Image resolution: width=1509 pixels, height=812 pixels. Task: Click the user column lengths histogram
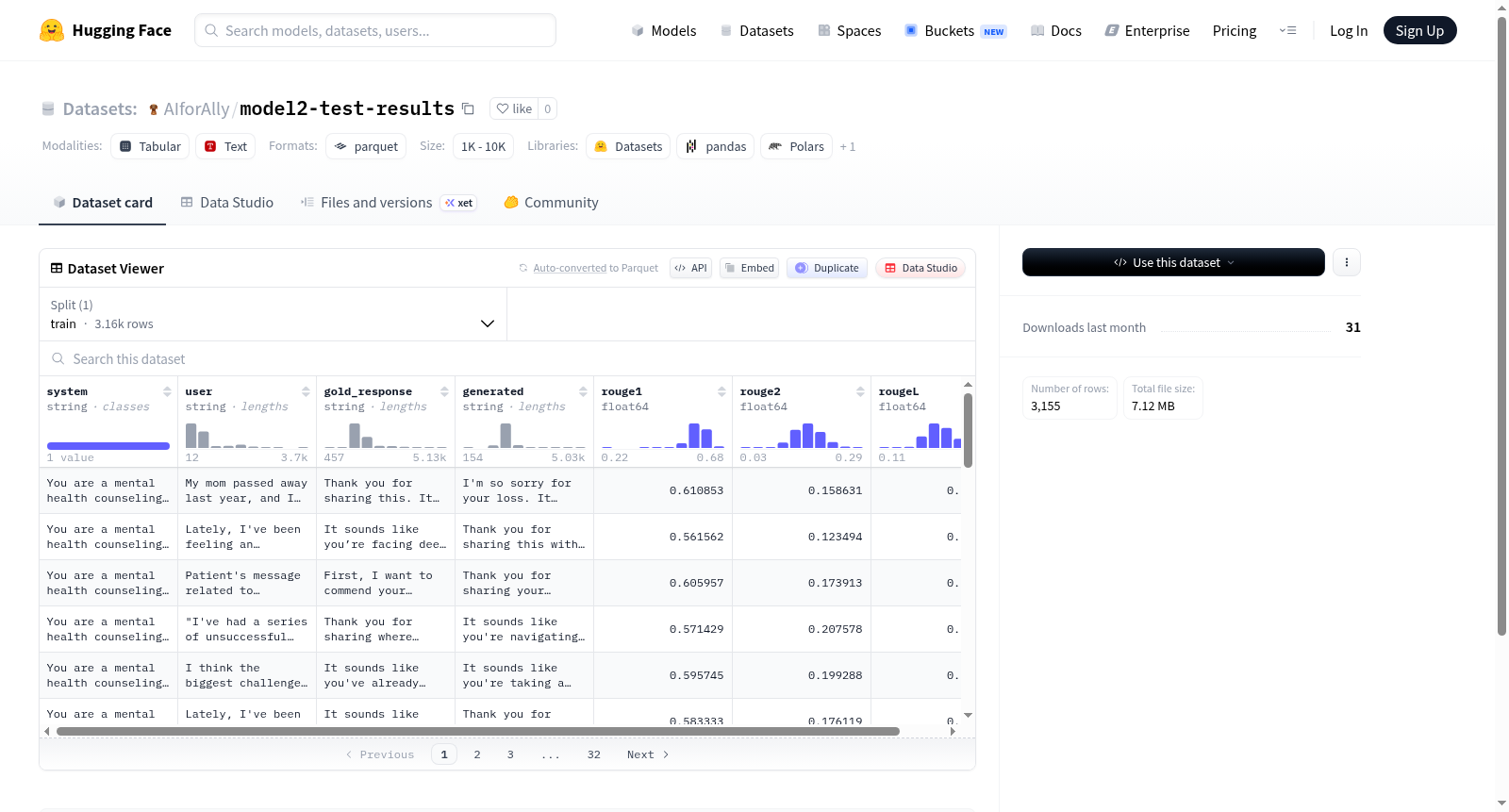click(246, 435)
